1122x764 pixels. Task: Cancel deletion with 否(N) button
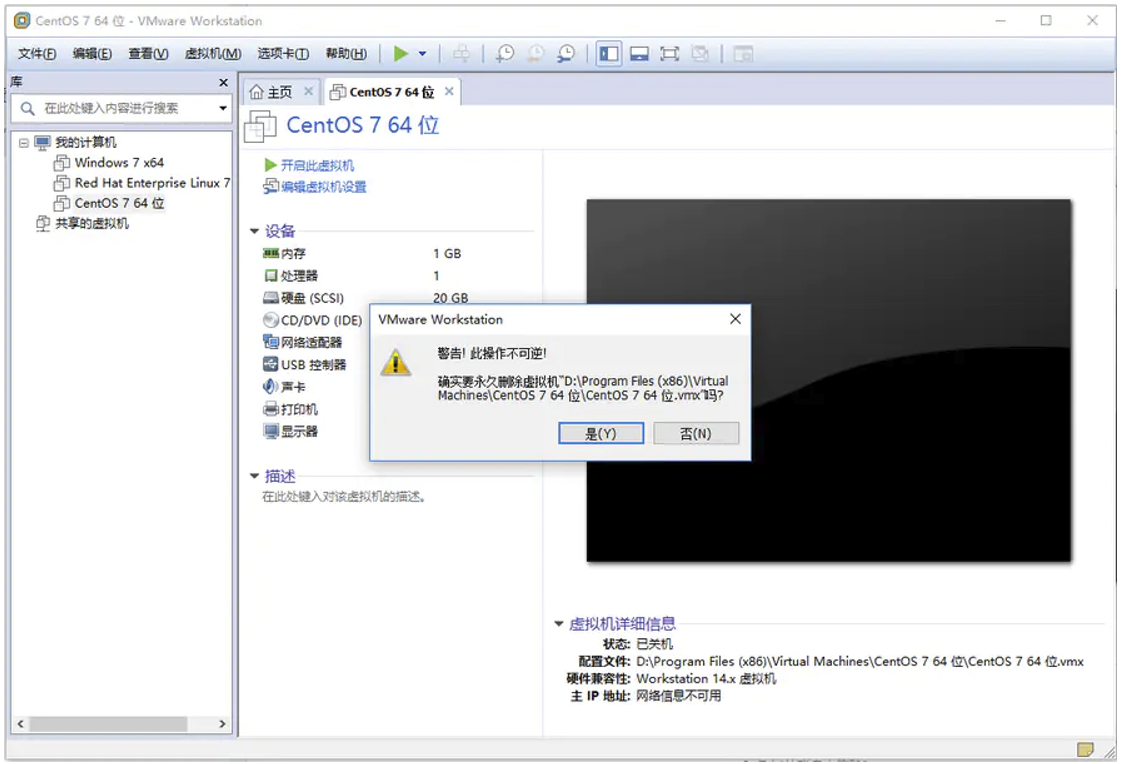(696, 434)
